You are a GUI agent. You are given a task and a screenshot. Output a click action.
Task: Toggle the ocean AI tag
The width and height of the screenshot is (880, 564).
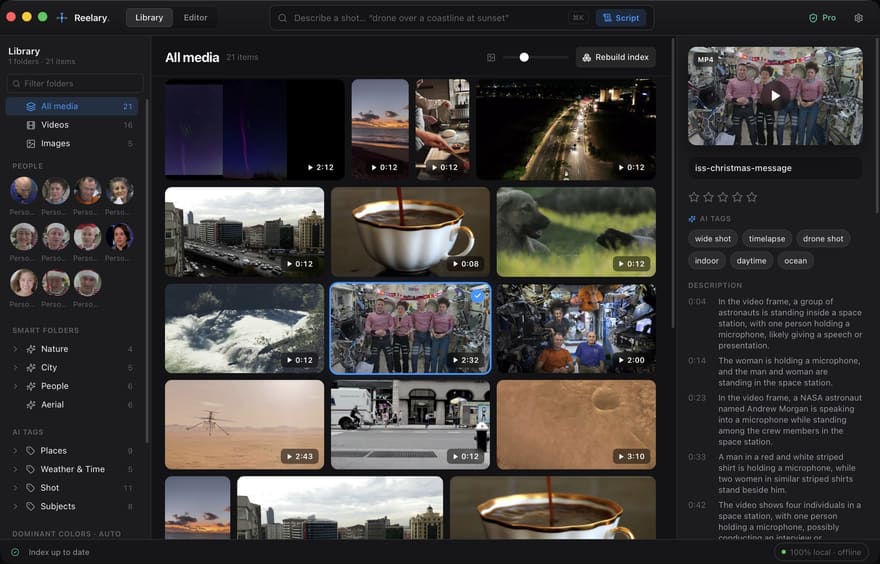[x=795, y=260]
